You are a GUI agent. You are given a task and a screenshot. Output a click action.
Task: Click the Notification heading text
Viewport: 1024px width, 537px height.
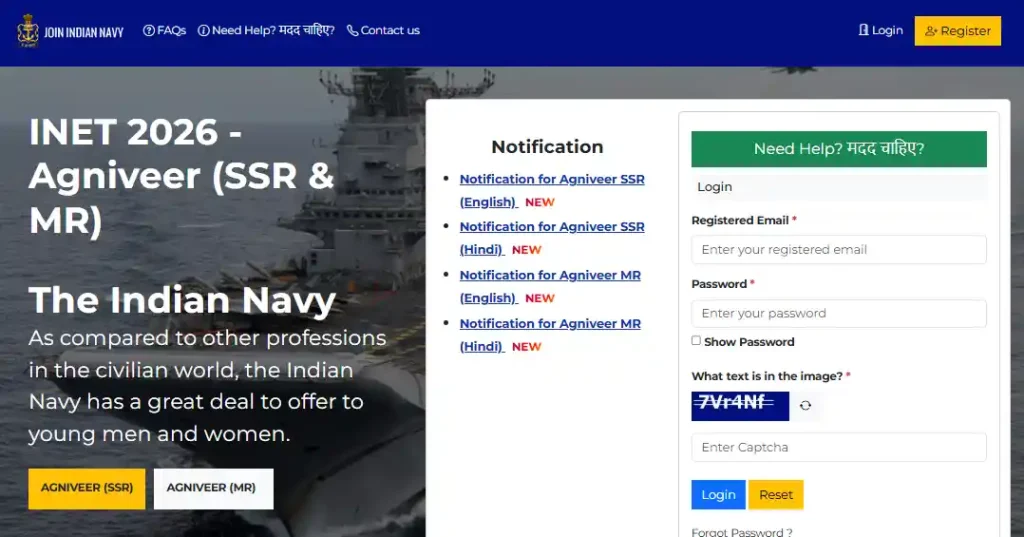pyautogui.click(x=547, y=147)
